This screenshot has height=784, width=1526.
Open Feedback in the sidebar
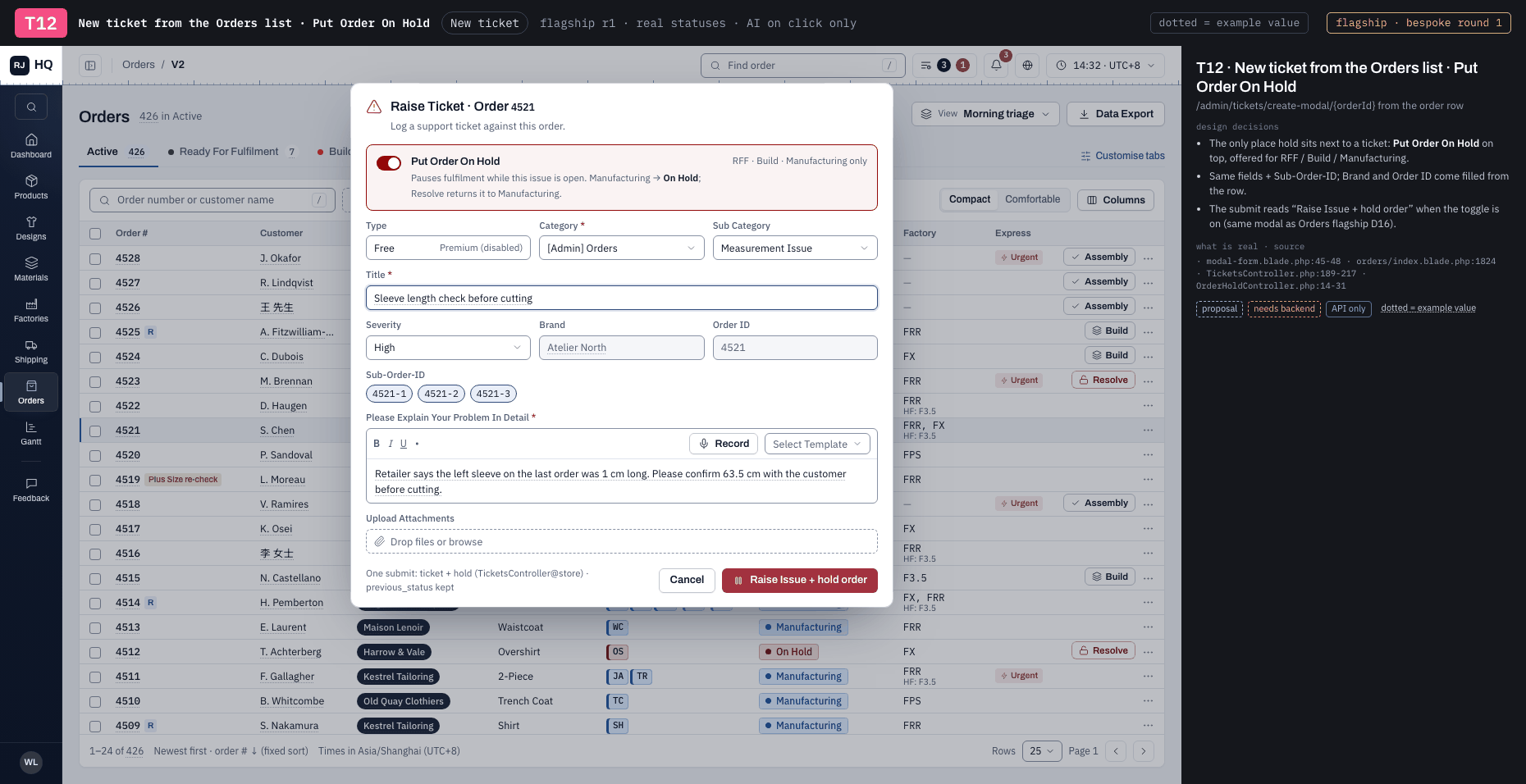coord(31,490)
